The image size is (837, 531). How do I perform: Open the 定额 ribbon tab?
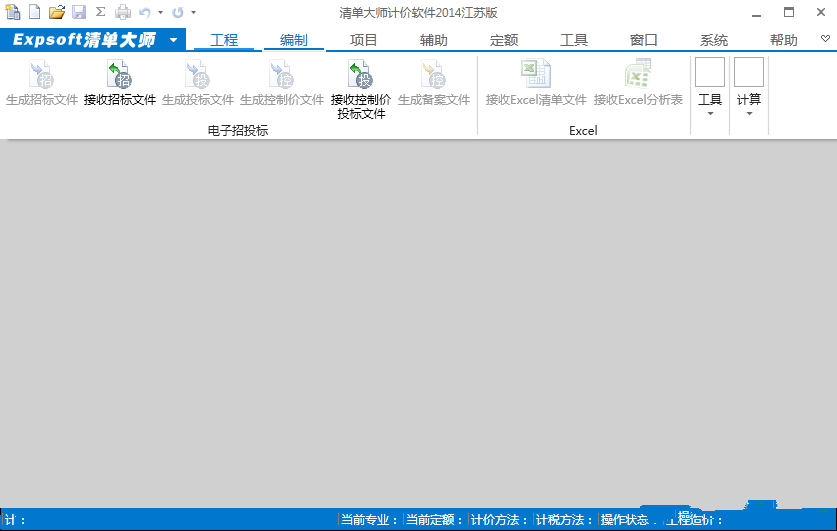click(504, 40)
